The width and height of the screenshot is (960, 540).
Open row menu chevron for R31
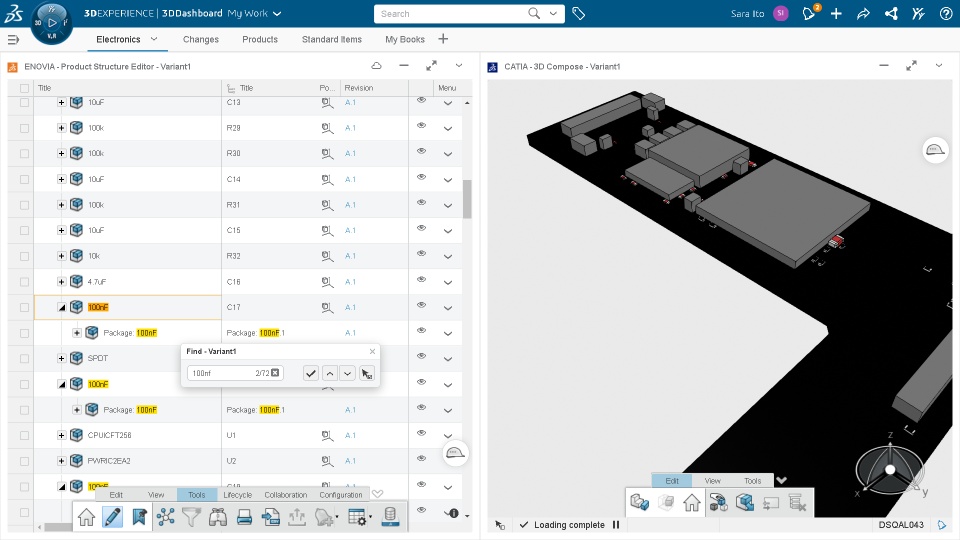[448, 206]
